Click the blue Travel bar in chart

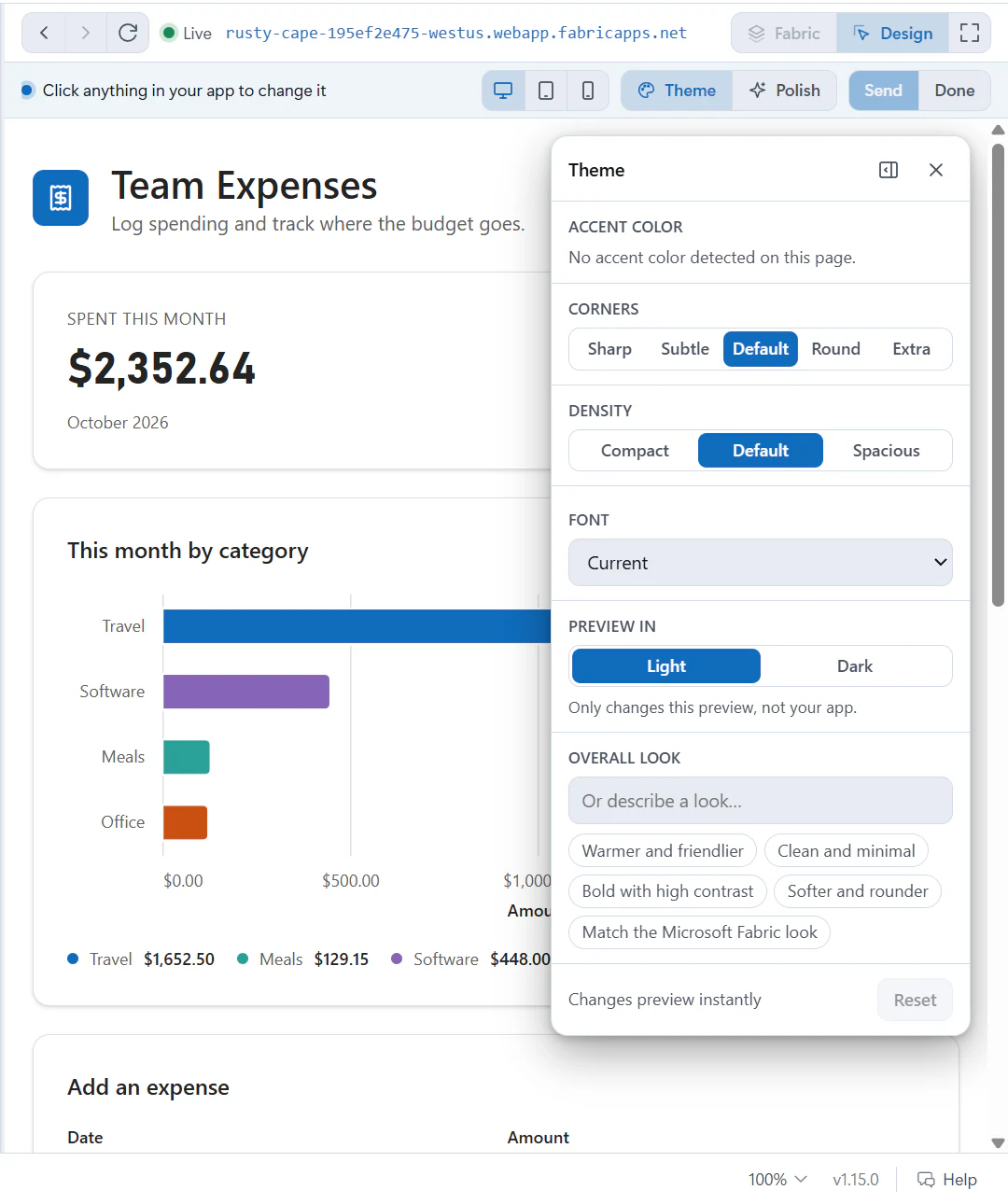pyautogui.click(x=357, y=626)
